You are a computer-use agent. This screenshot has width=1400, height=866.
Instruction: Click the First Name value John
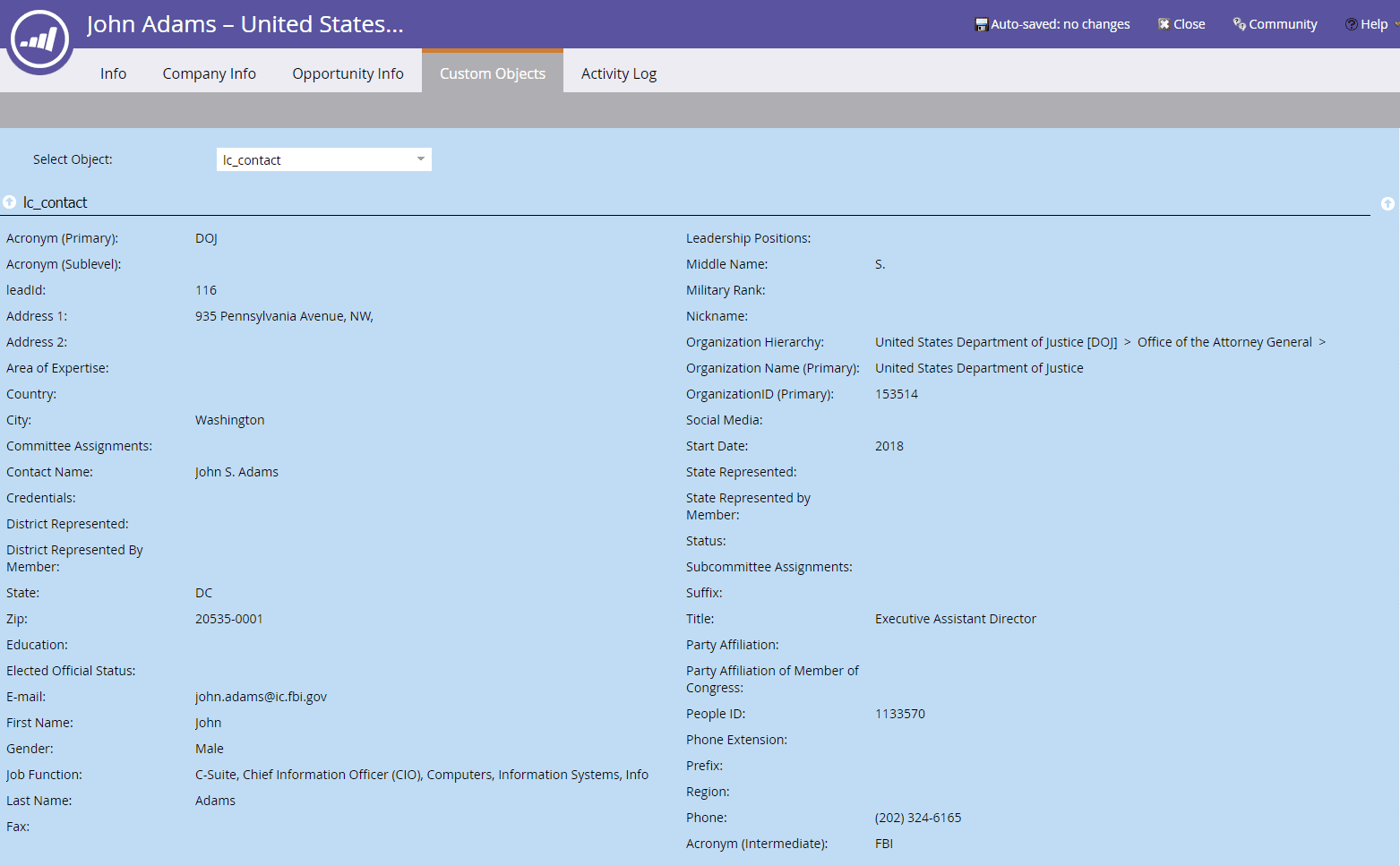click(208, 723)
